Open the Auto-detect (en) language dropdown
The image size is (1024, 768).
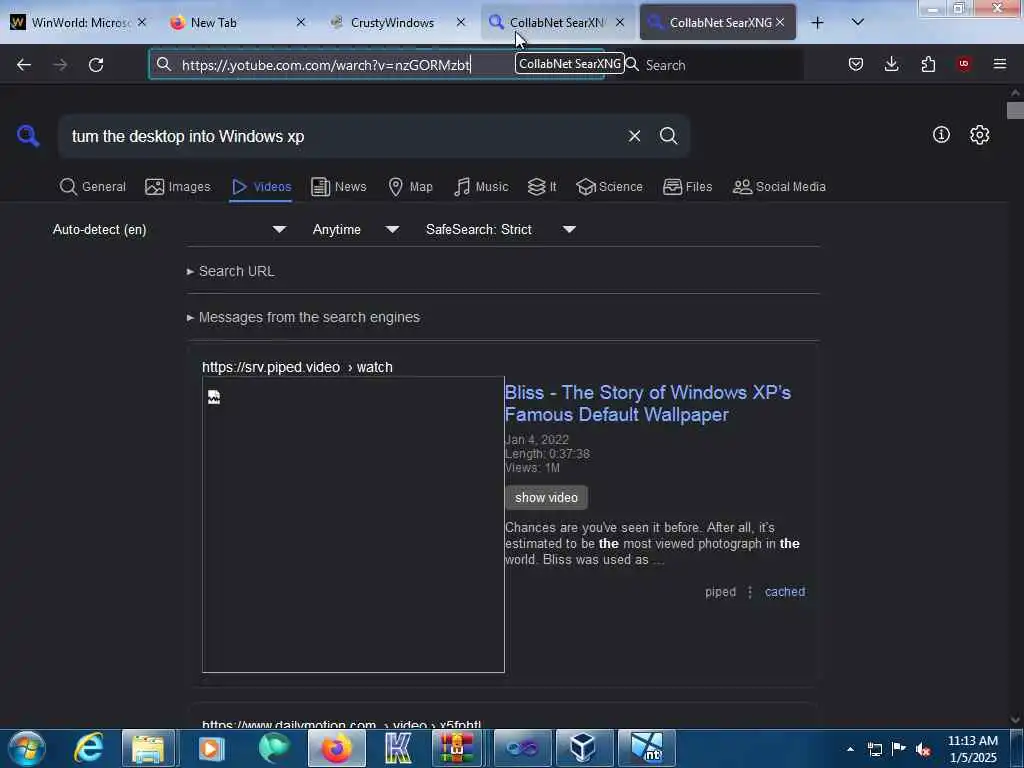(x=169, y=229)
